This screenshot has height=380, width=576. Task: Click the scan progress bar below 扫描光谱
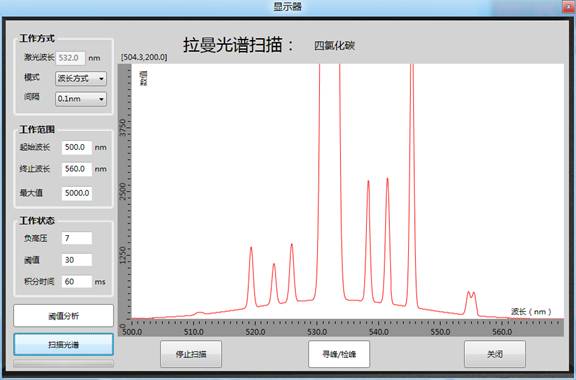click(x=64, y=363)
